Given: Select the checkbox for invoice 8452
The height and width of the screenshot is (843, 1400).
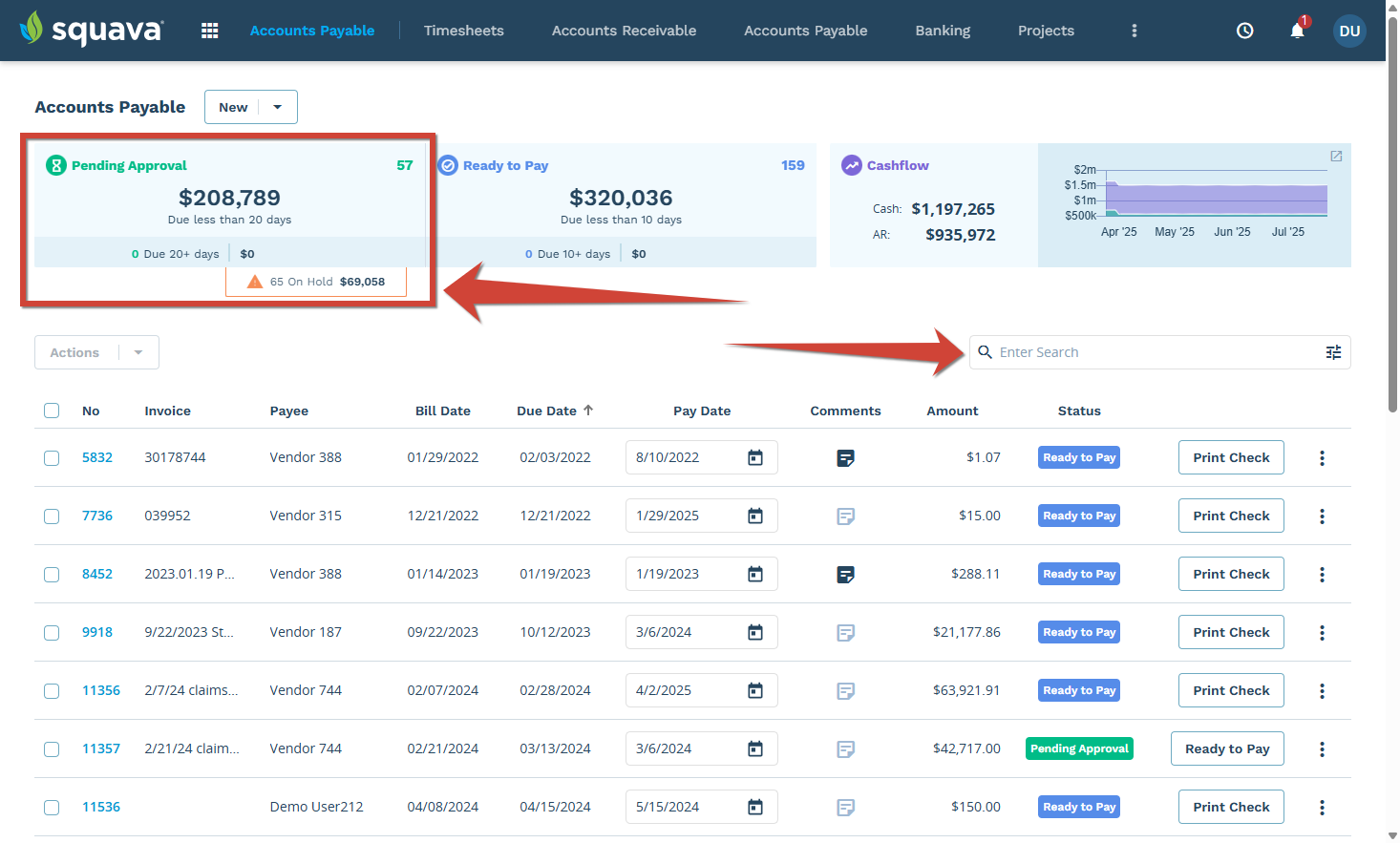Looking at the screenshot, I should point(52,575).
